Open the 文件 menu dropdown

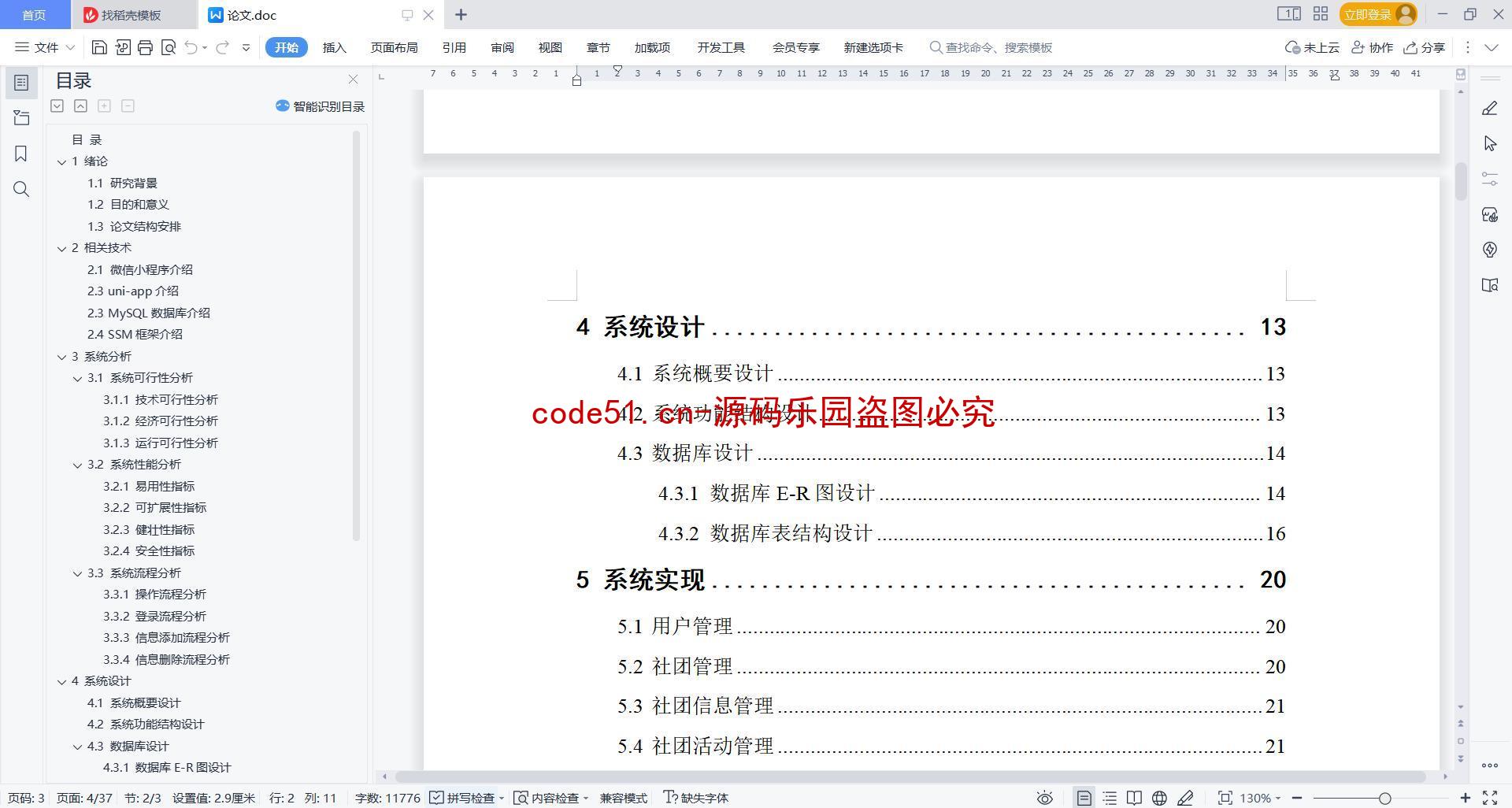(x=45, y=48)
